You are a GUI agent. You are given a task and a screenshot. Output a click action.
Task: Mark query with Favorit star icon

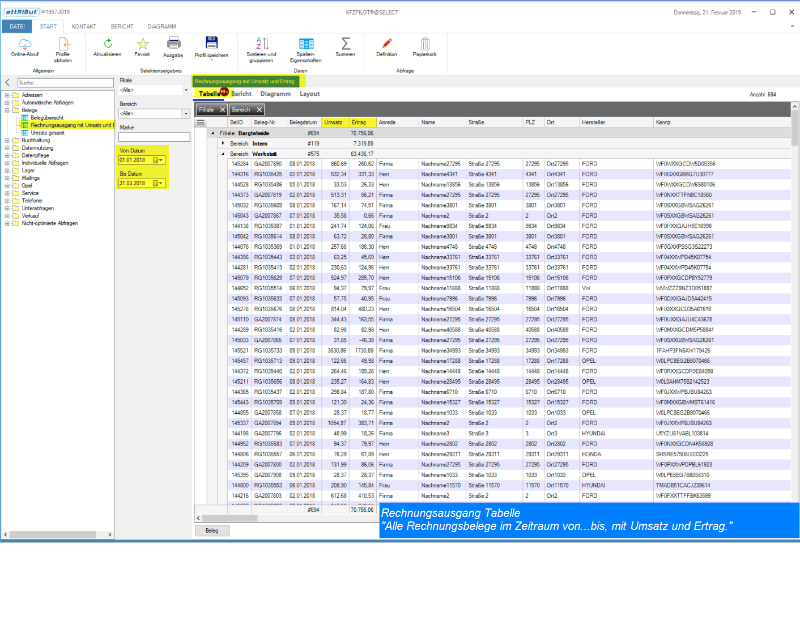[x=143, y=43]
